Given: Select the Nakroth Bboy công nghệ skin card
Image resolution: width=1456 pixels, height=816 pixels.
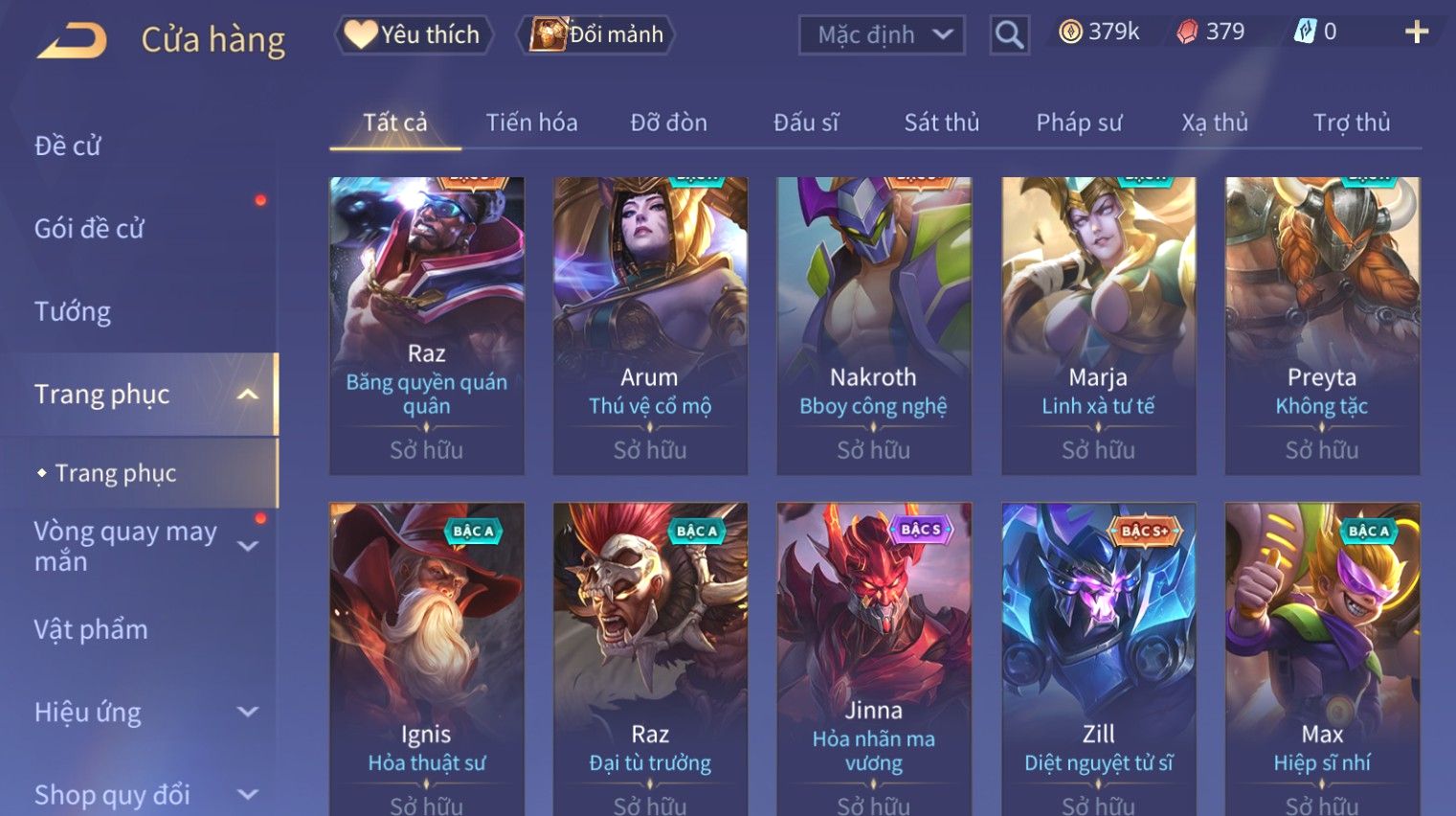Looking at the screenshot, I should (873, 326).
